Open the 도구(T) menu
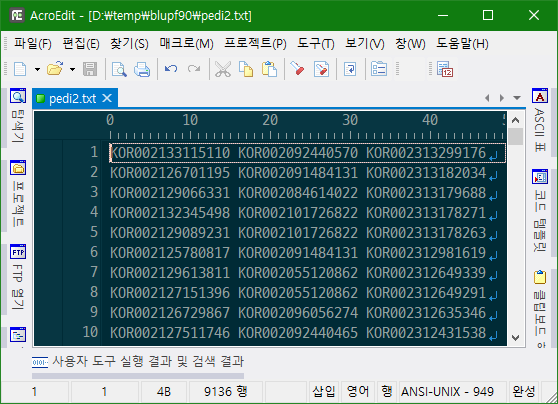The image size is (558, 404). point(316,44)
